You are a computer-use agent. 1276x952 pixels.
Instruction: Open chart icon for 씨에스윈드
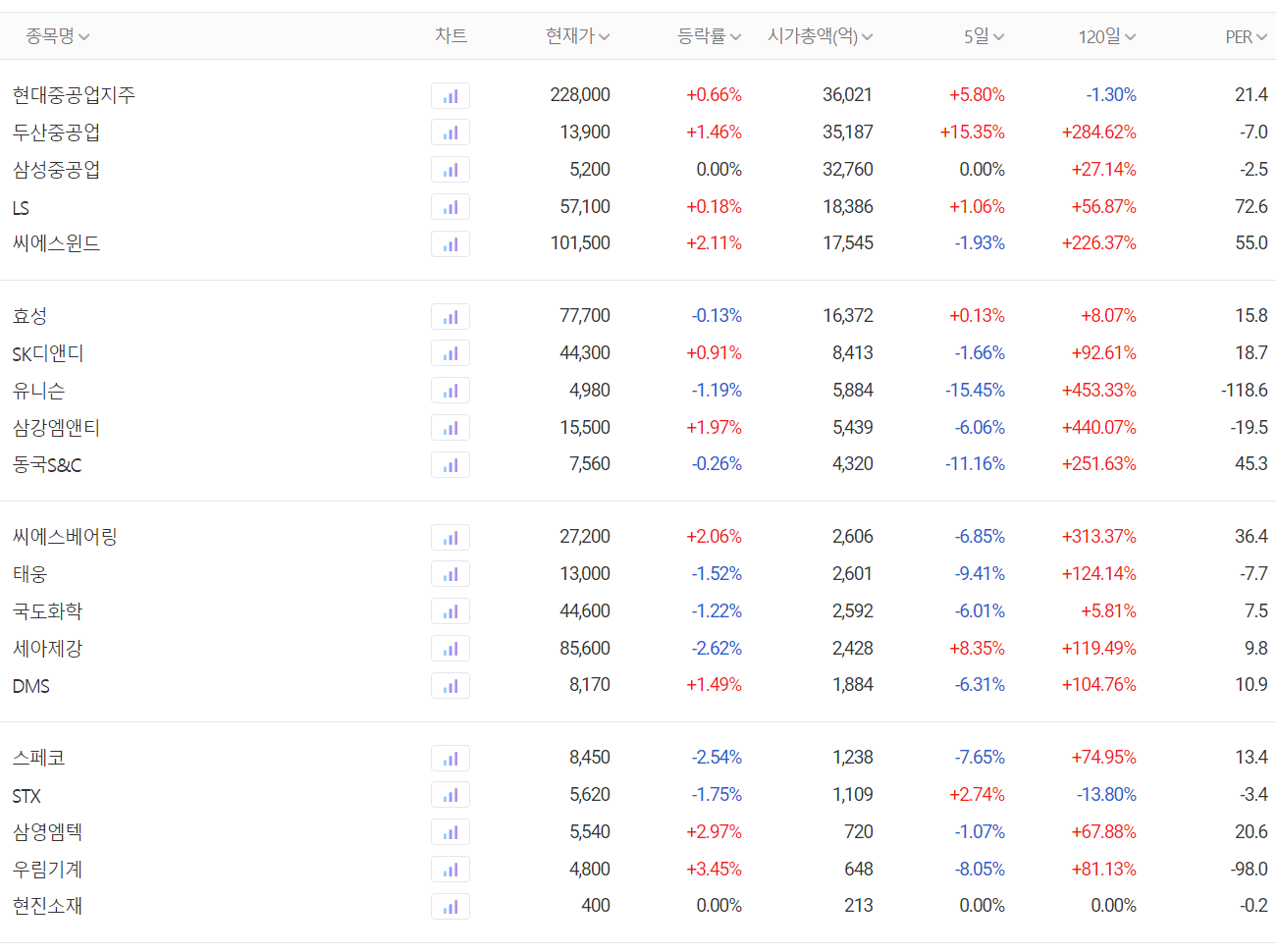click(451, 244)
